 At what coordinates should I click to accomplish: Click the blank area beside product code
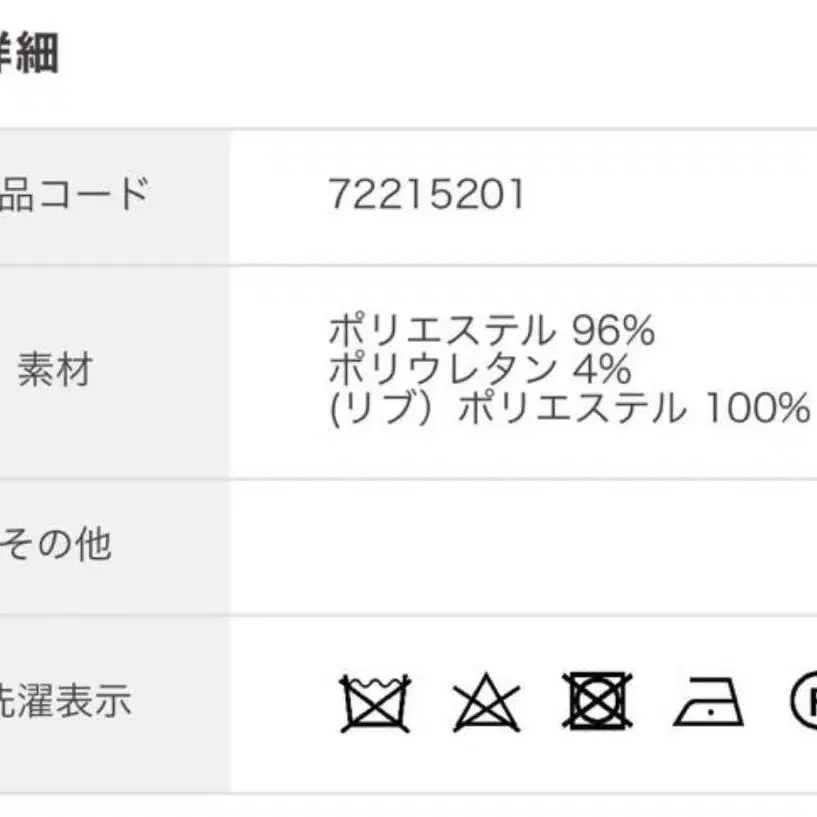pos(671,197)
